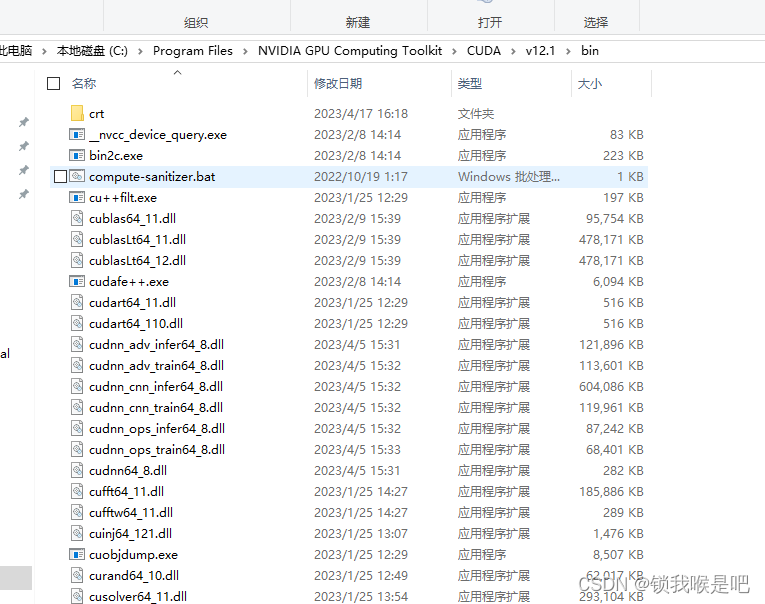Go to CUDA folder in breadcrumb
Viewport: 765px width, 604px height.
pyautogui.click(x=483, y=51)
